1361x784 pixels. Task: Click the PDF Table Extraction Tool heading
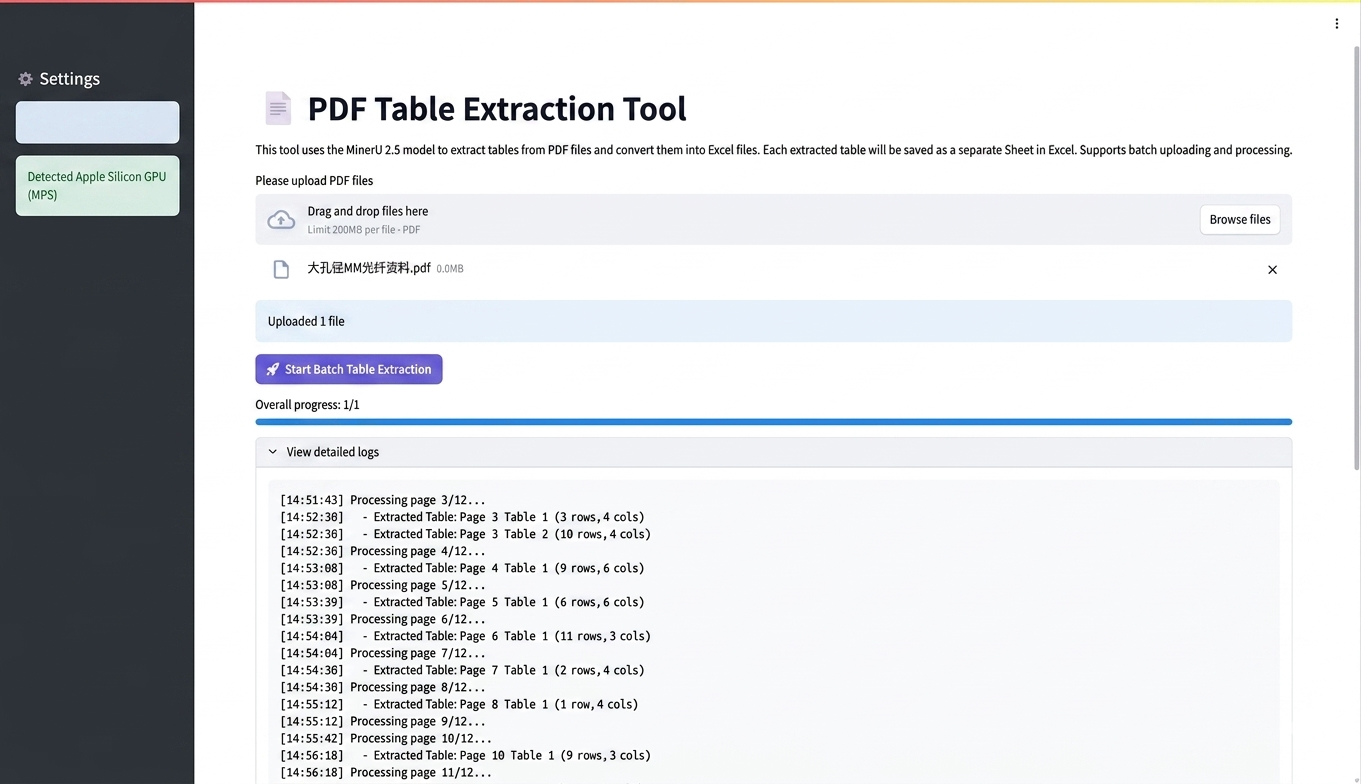[496, 108]
